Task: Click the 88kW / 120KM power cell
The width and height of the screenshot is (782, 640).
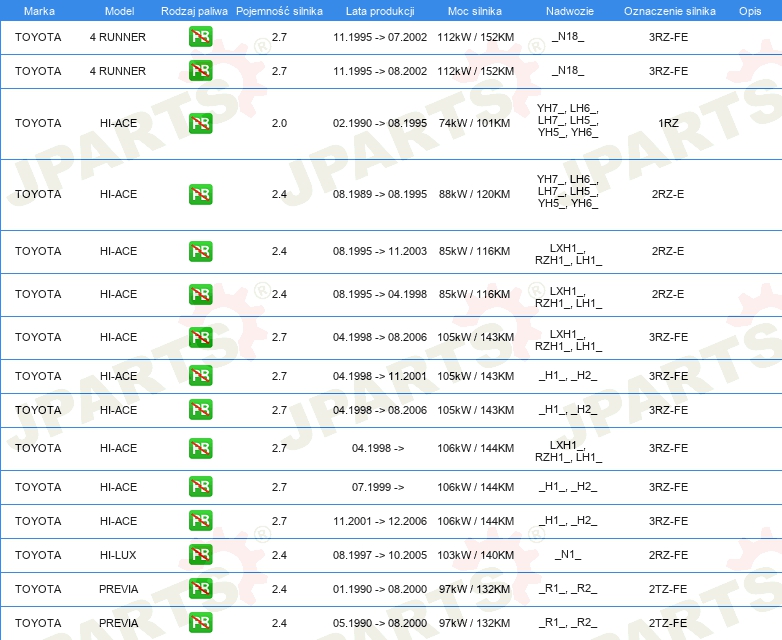Action: click(x=474, y=194)
